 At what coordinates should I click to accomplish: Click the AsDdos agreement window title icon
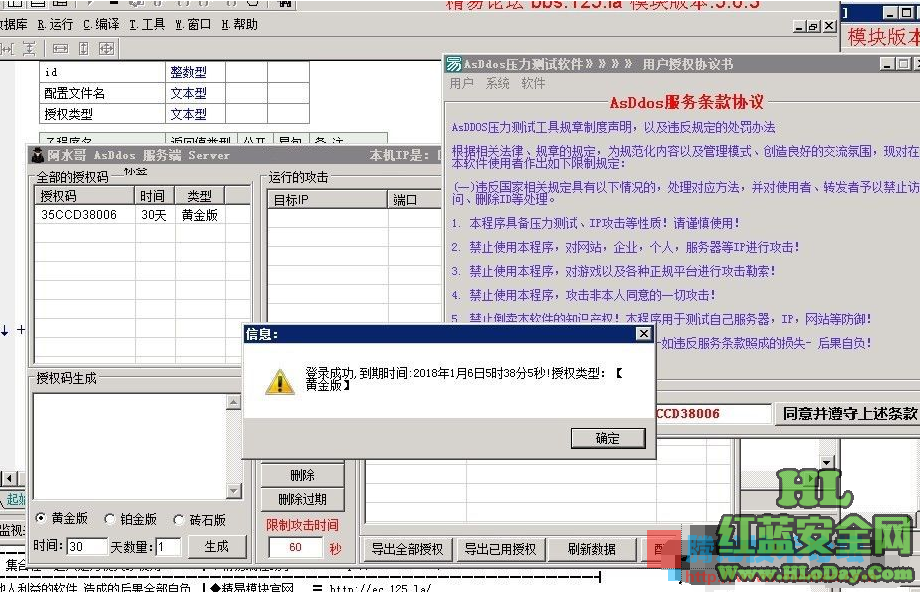pyautogui.click(x=454, y=64)
